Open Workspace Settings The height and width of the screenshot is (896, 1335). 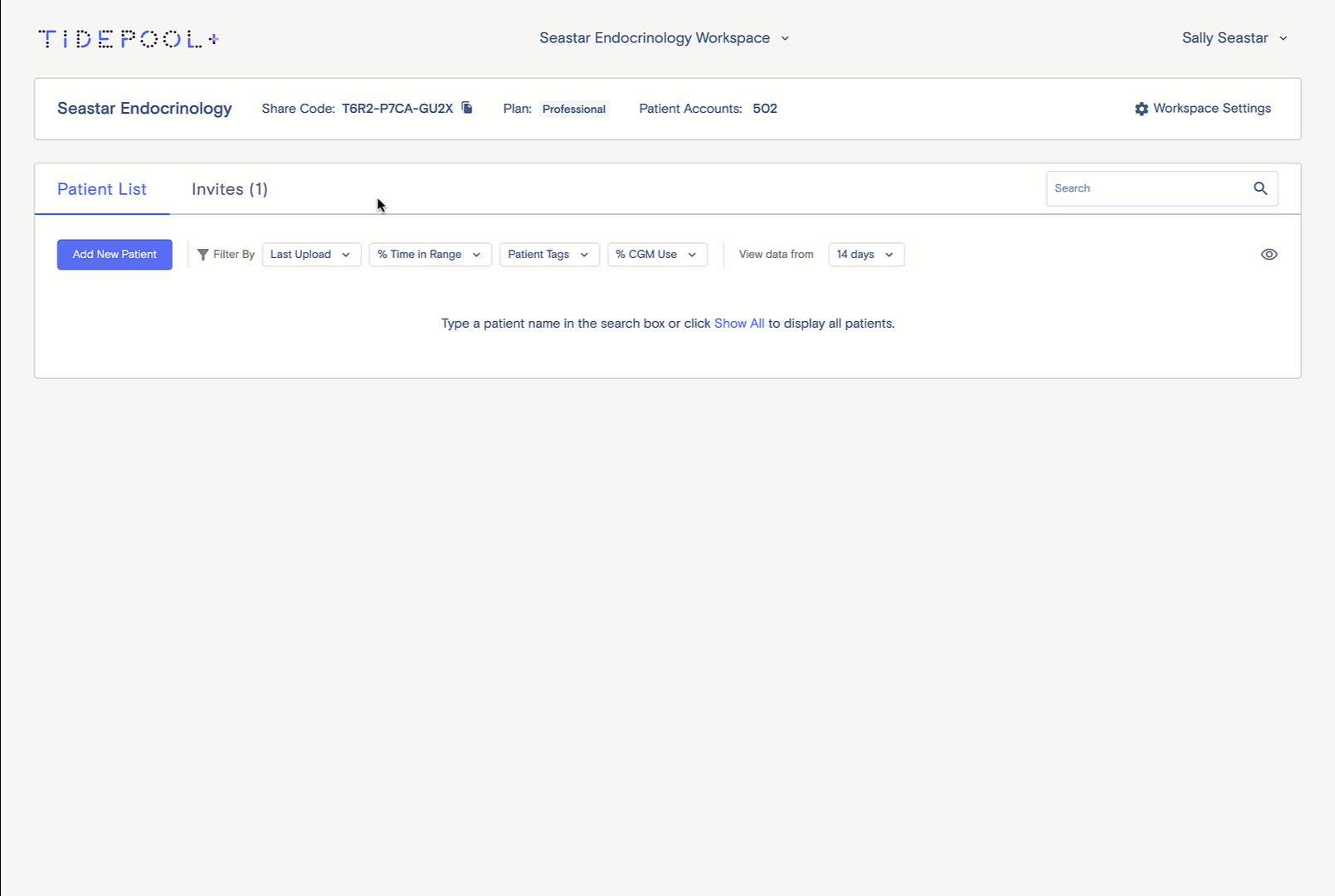(1203, 109)
